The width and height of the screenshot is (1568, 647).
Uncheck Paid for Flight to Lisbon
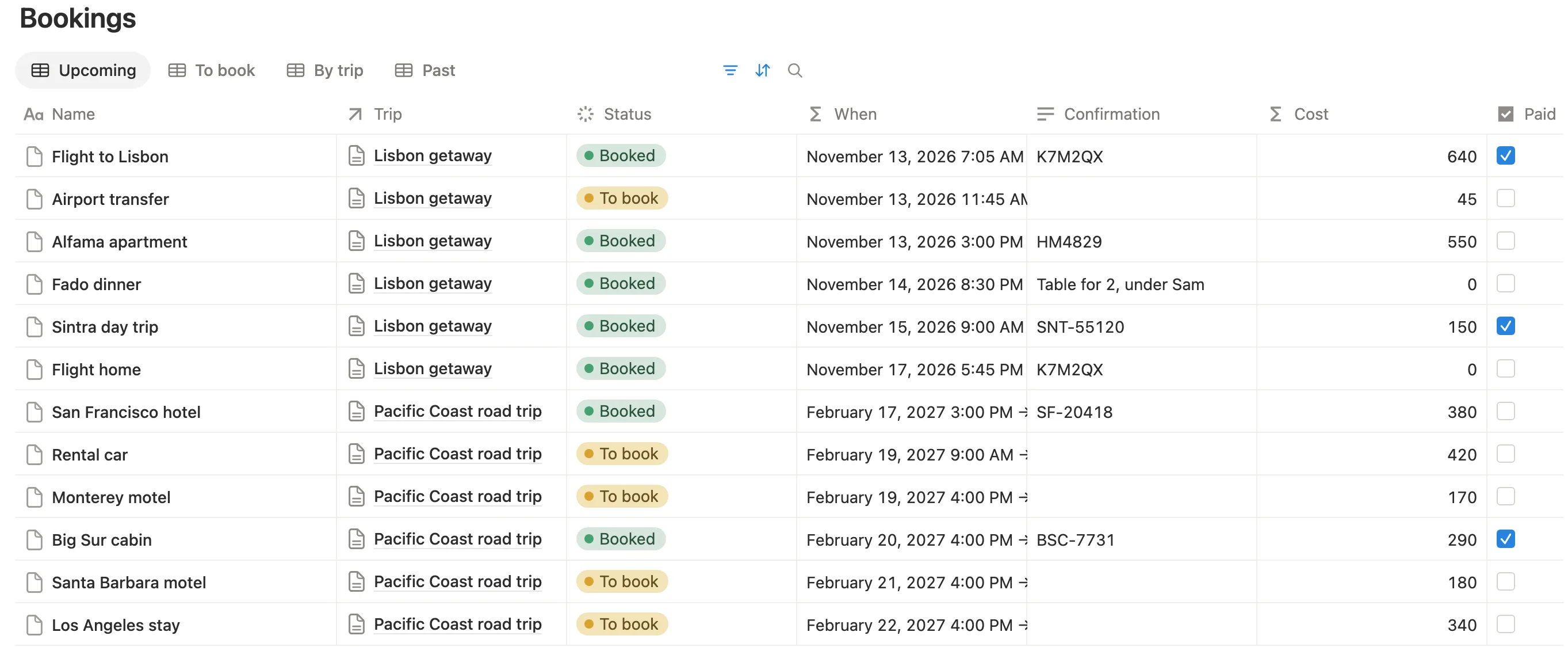click(1505, 156)
